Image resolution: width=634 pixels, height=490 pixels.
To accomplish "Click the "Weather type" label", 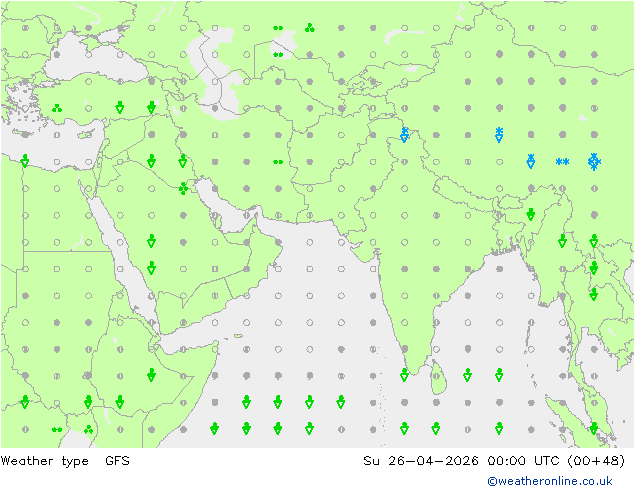I will (45, 461).
